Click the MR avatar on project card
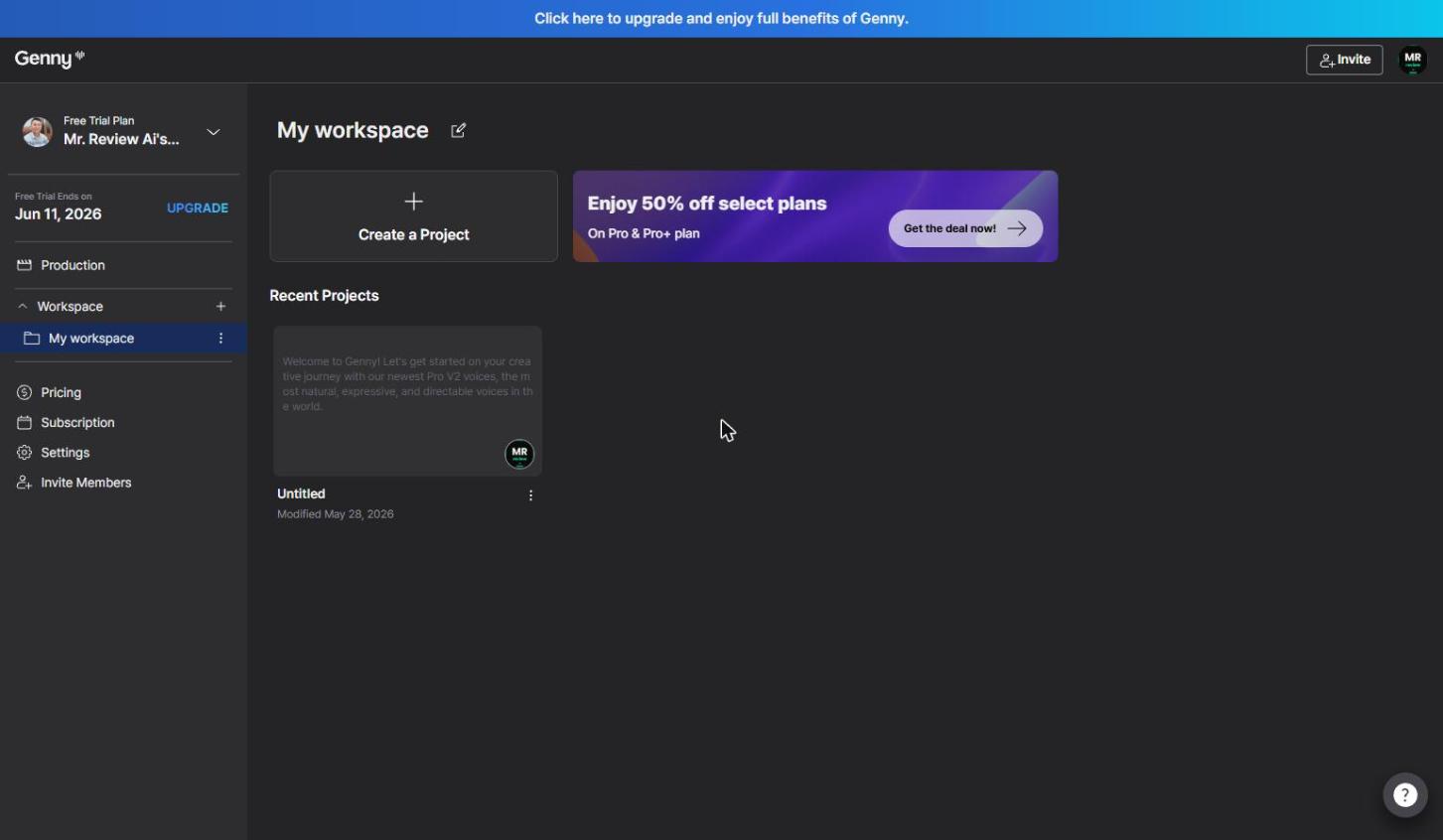 (x=519, y=454)
